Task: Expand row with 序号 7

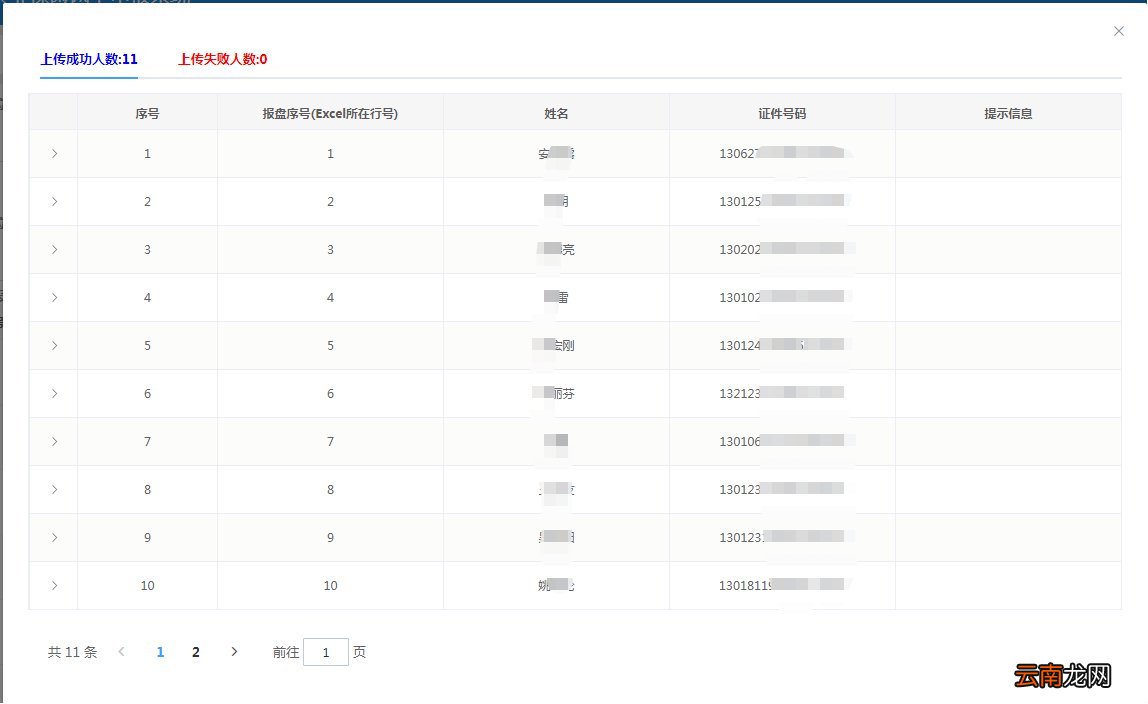Action: (x=54, y=441)
